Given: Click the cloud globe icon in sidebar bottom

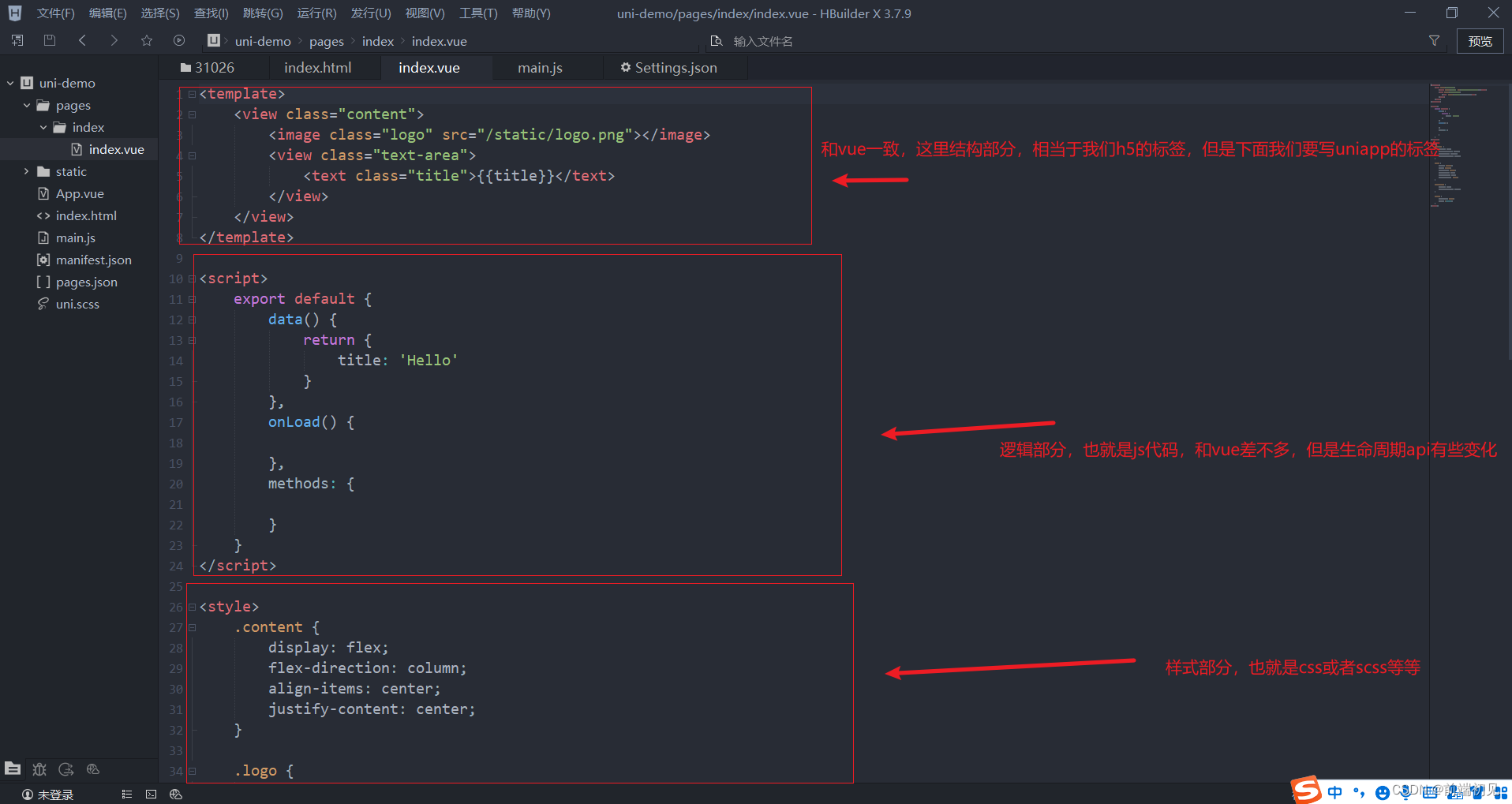Looking at the screenshot, I should (93, 768).
